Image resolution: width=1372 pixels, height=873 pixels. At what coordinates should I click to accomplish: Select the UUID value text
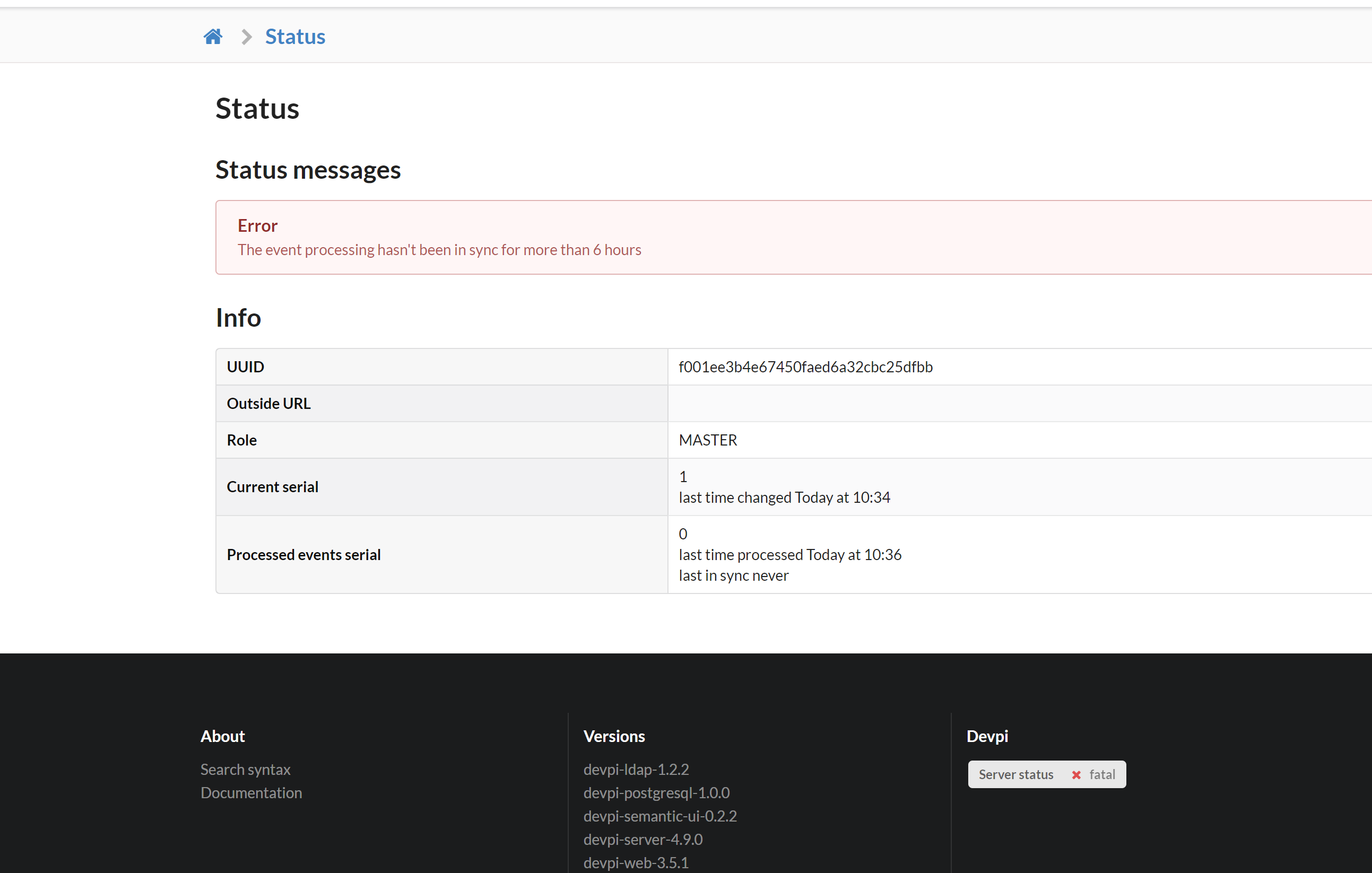806,366
